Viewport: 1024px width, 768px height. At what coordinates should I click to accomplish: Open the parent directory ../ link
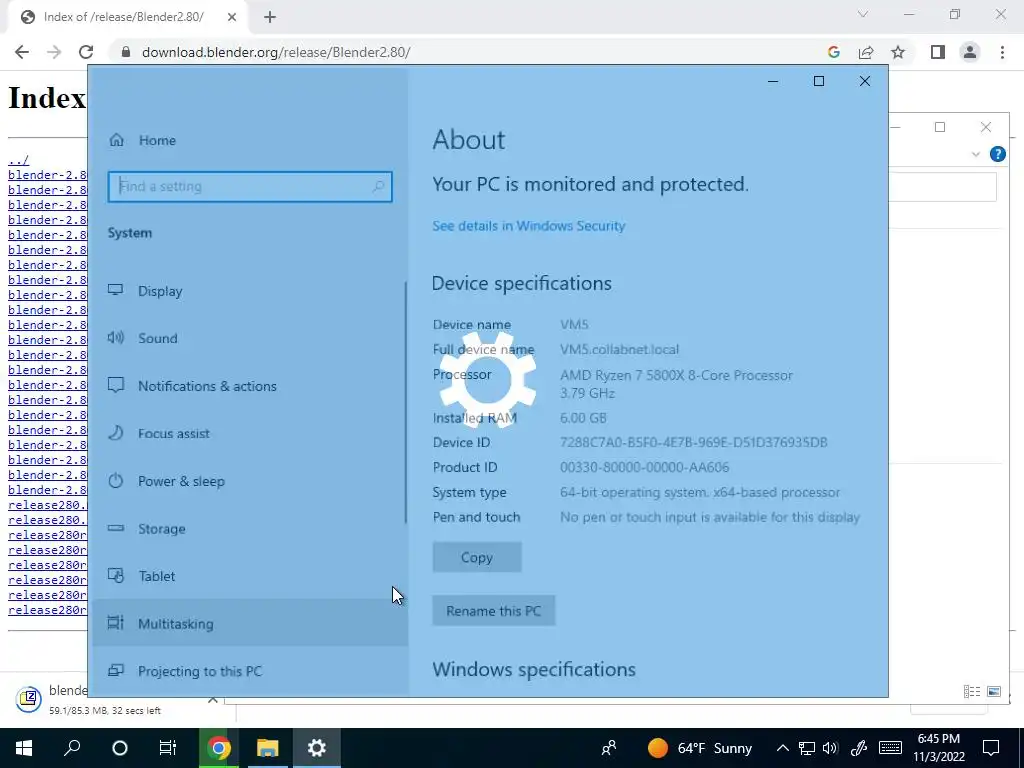point(18,160)
